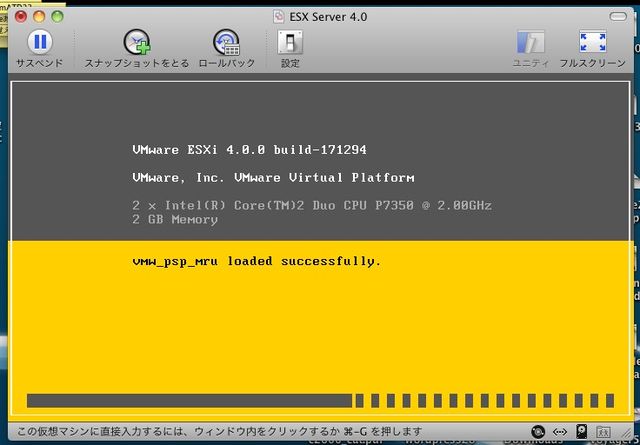Click the Intel Core 2 Duo CPU line
The width and height of the screenshot is (640, 445).
click(x=312, y=205)
